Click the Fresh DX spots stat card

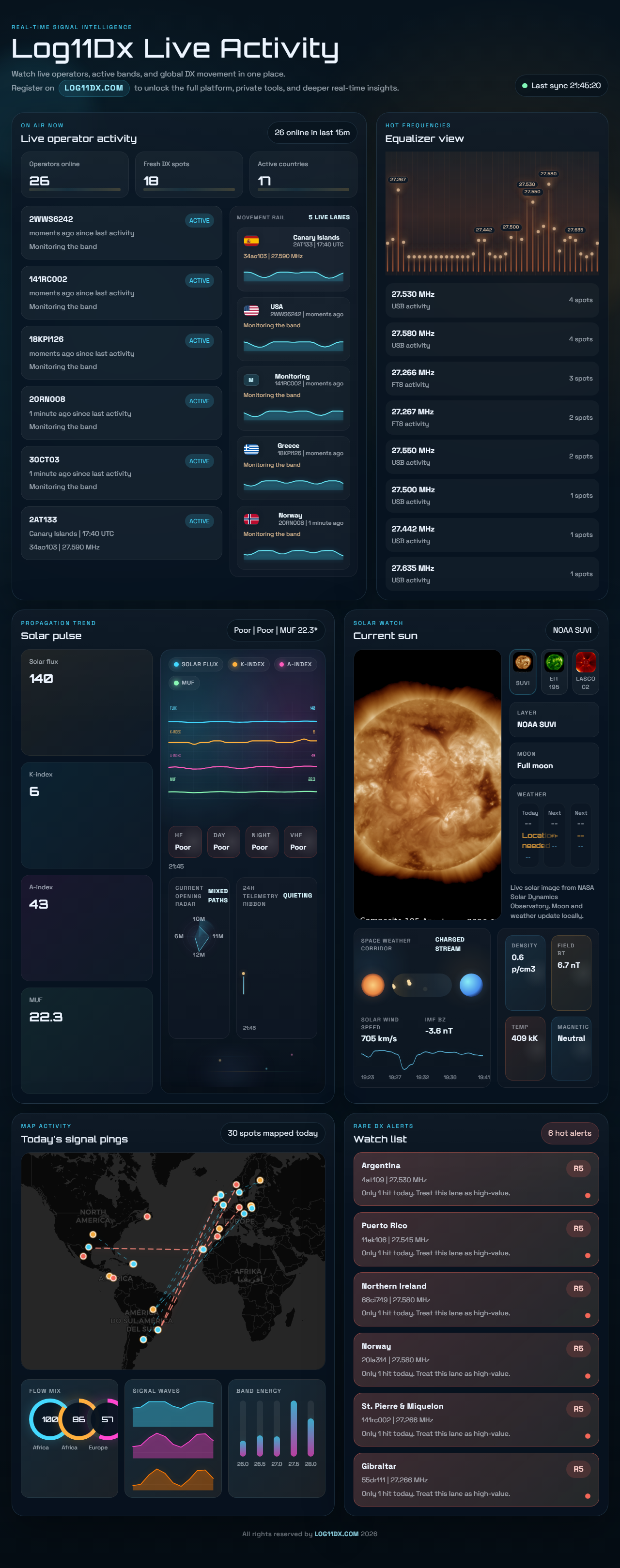click(x=189, y=175)
